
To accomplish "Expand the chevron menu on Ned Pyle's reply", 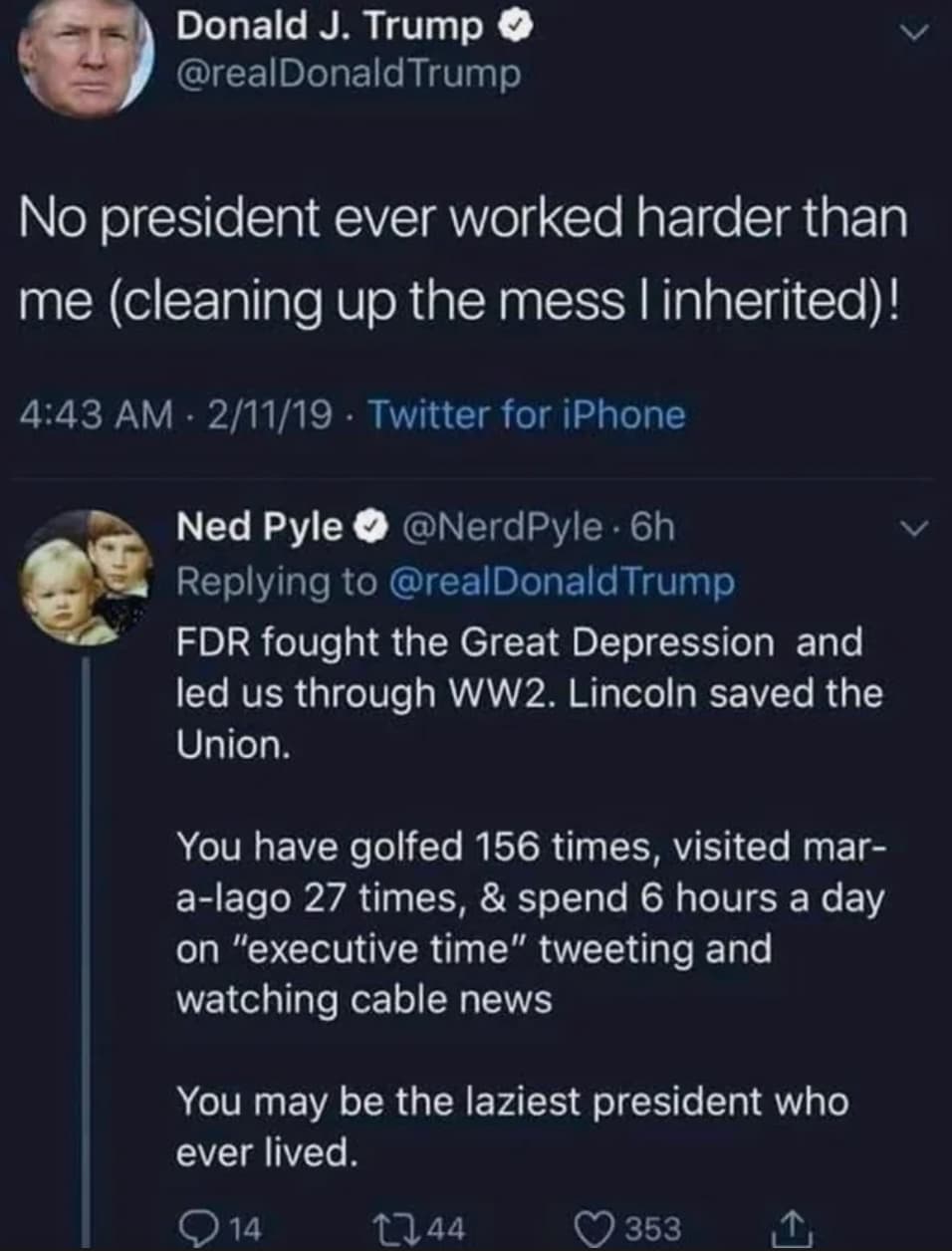I will [x=912, y=527].
